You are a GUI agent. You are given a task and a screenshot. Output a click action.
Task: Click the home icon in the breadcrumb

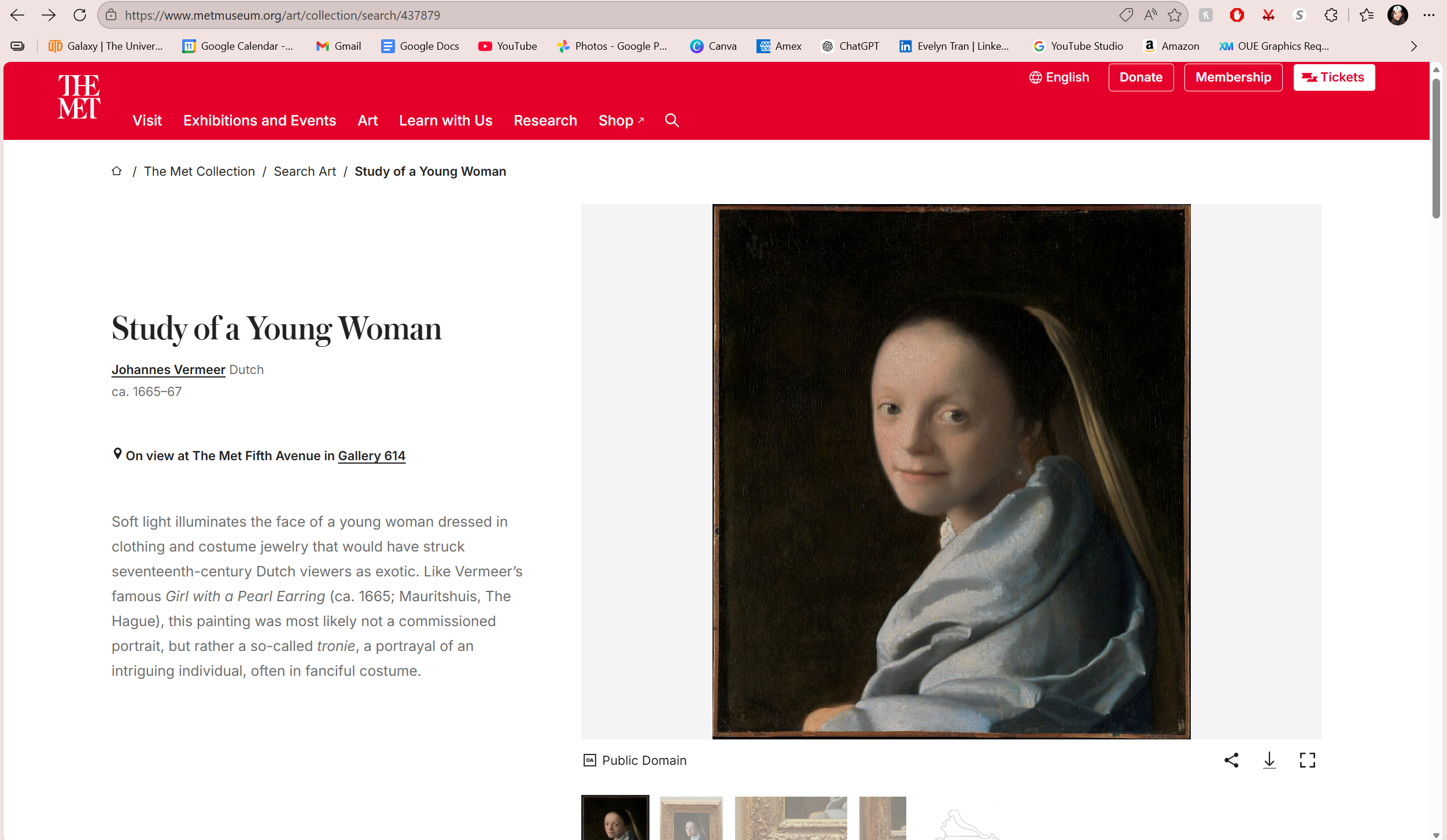(117, 171)
